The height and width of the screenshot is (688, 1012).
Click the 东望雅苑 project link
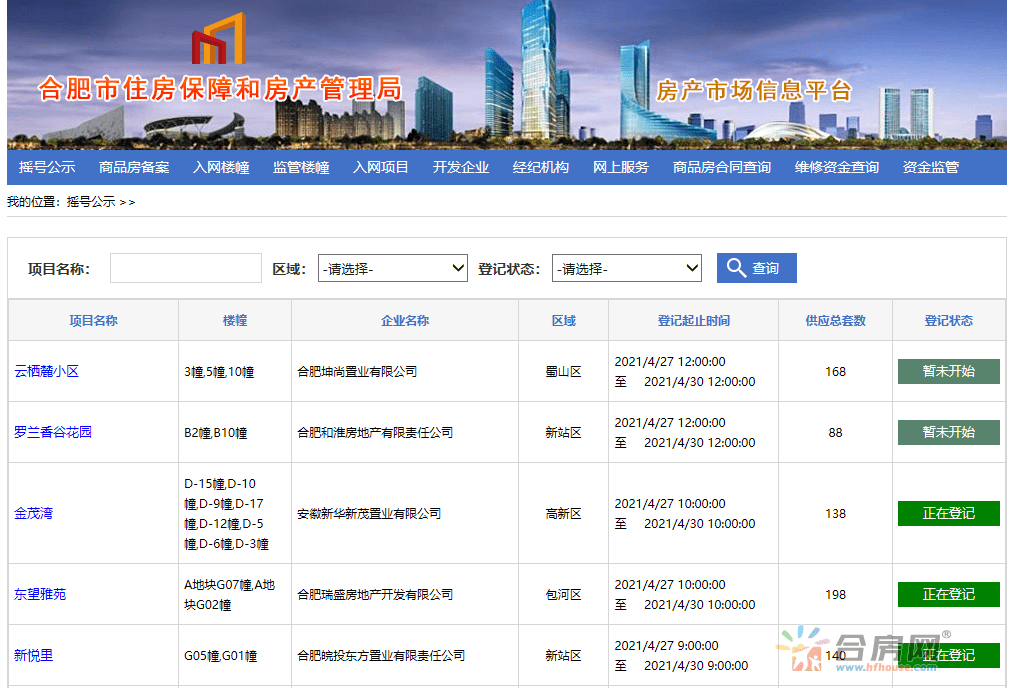click(40, 594)
